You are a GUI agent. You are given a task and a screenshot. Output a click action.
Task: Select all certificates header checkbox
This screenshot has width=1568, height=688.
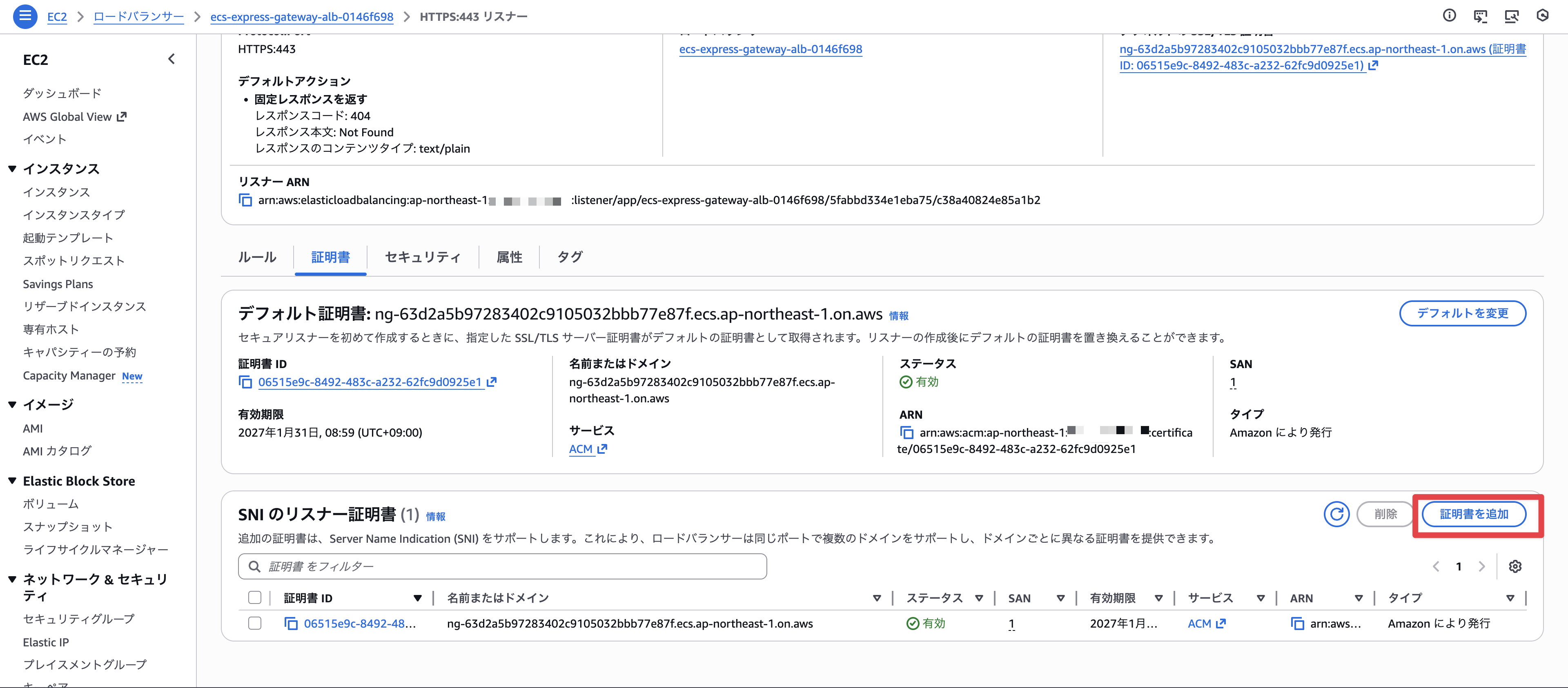[x=255, y=598]
